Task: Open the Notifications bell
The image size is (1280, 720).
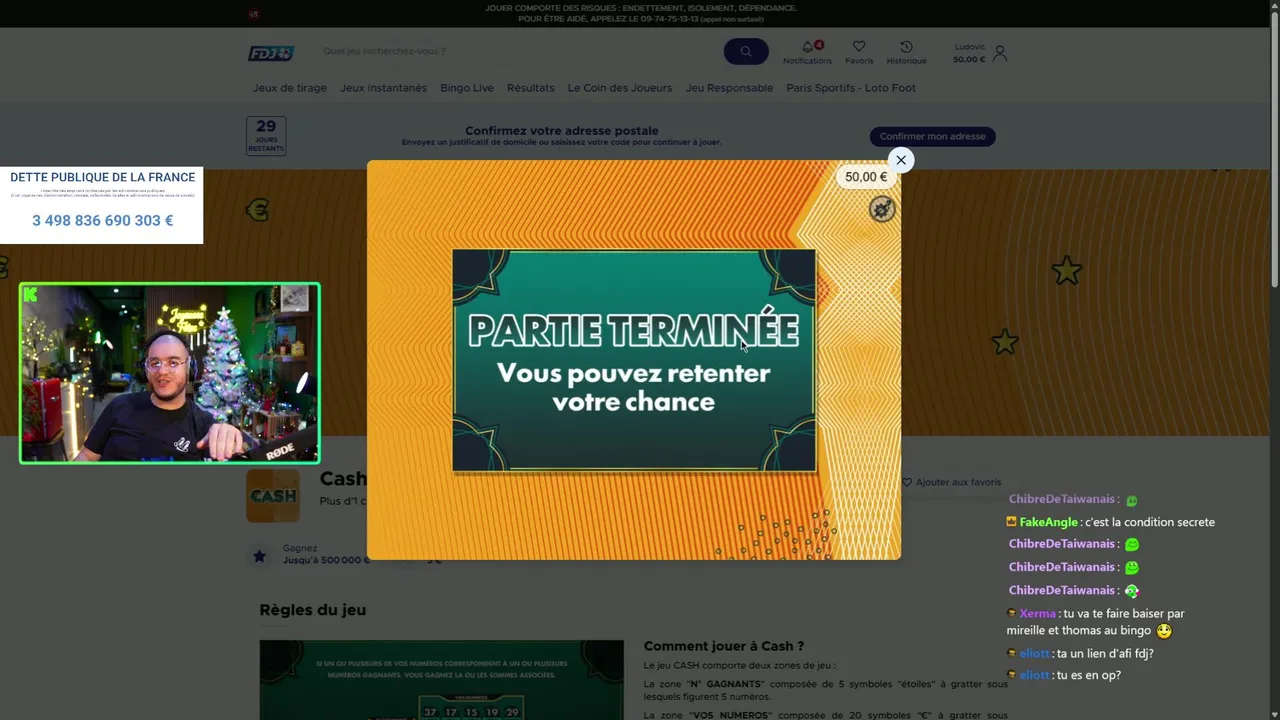Action: (x=808, y=47)
